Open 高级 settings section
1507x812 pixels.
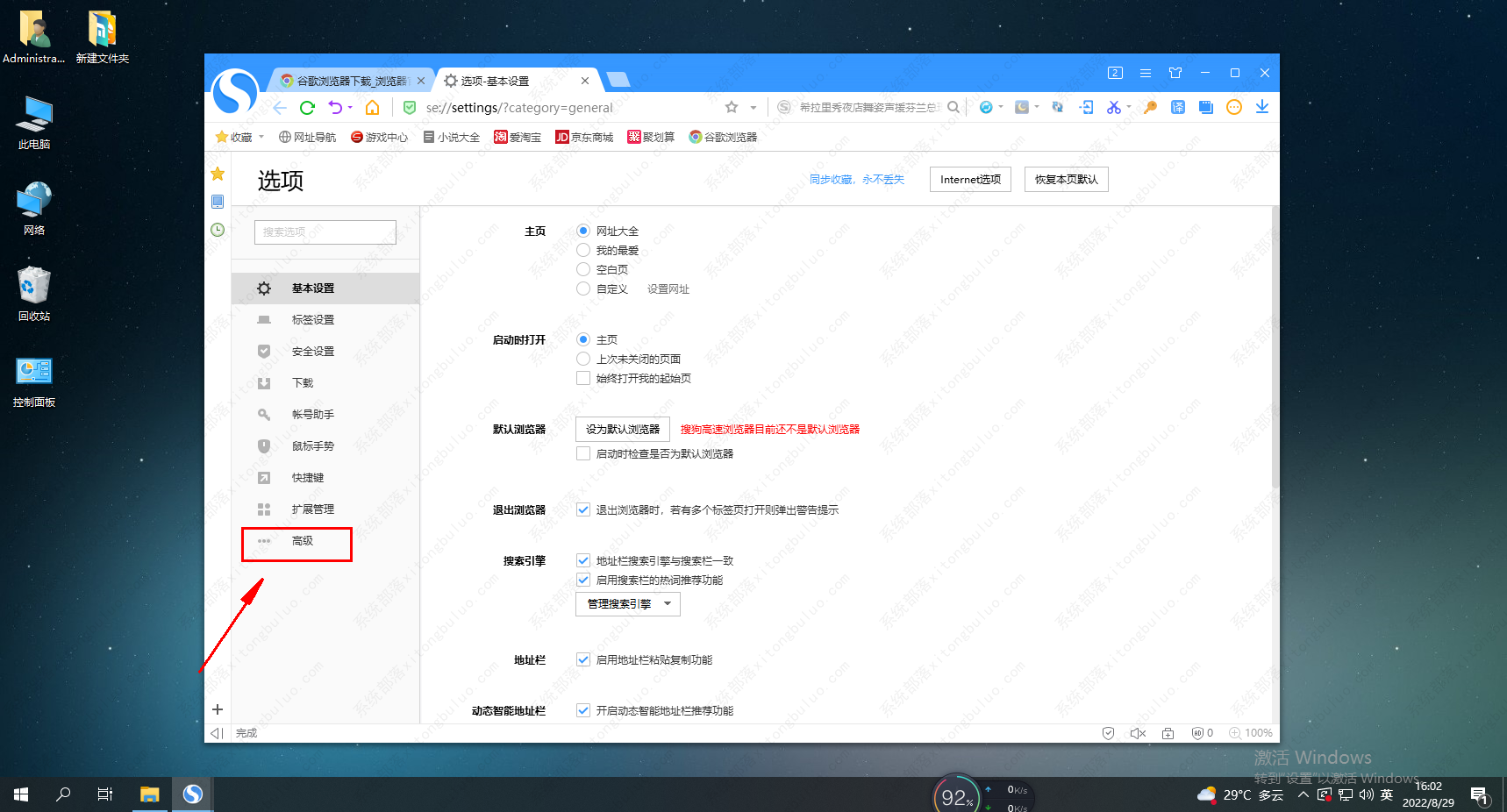click(x=325, y=541)
